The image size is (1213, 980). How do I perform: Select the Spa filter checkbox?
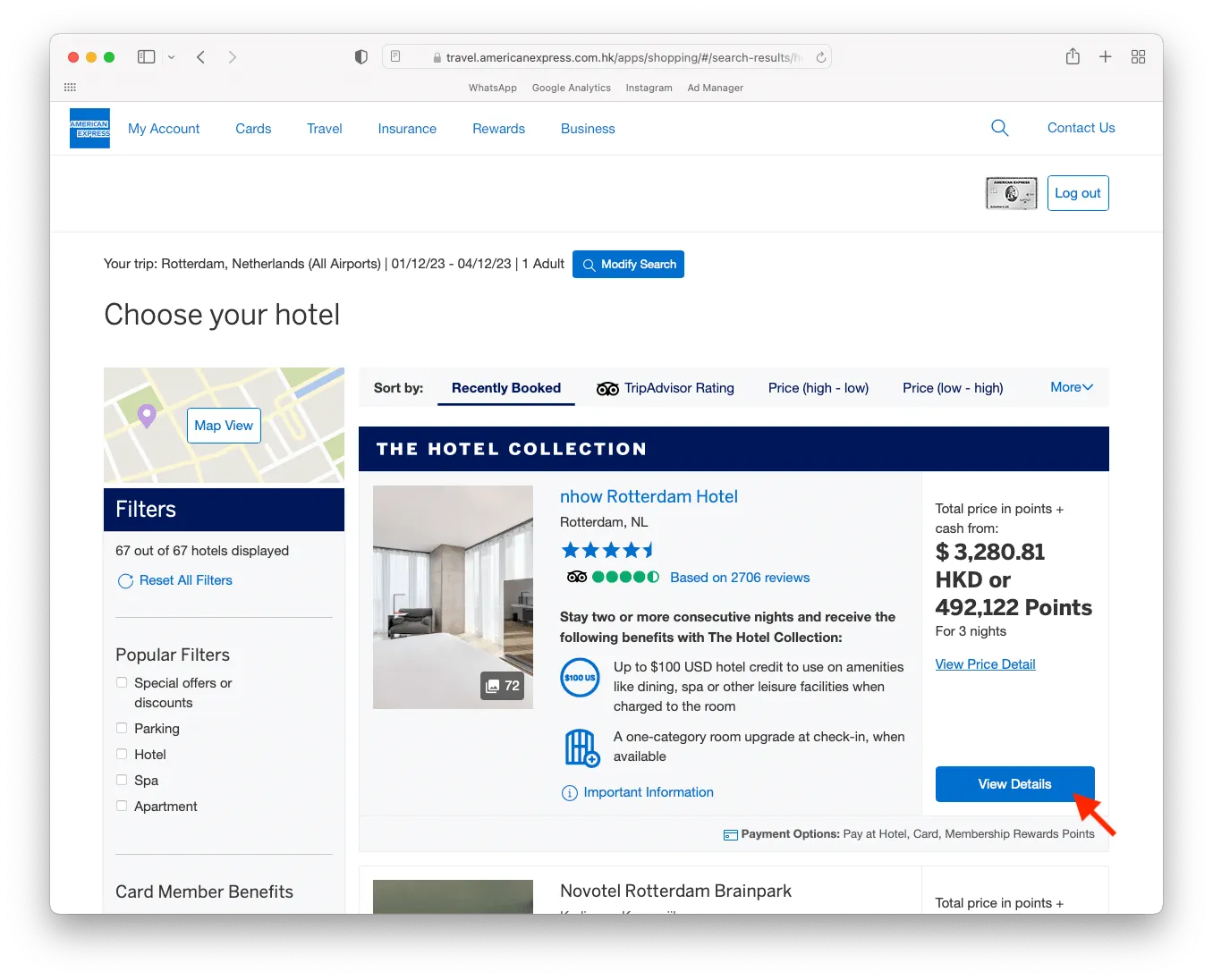click(122, 780)
